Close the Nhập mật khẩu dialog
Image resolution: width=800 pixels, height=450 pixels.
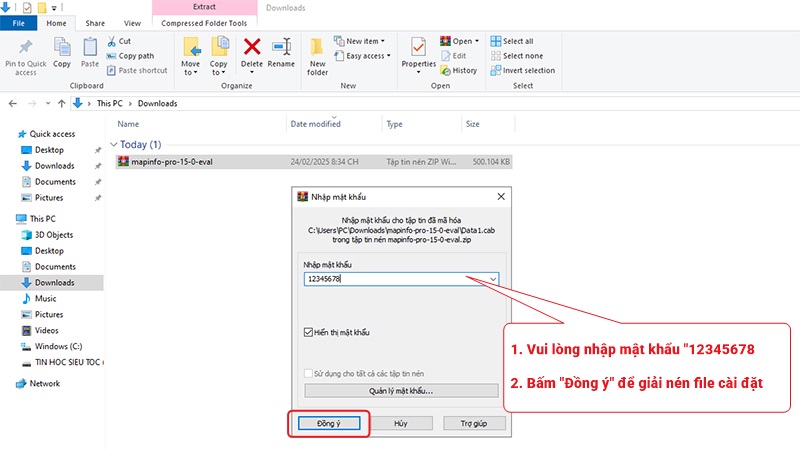click(501, 196)
